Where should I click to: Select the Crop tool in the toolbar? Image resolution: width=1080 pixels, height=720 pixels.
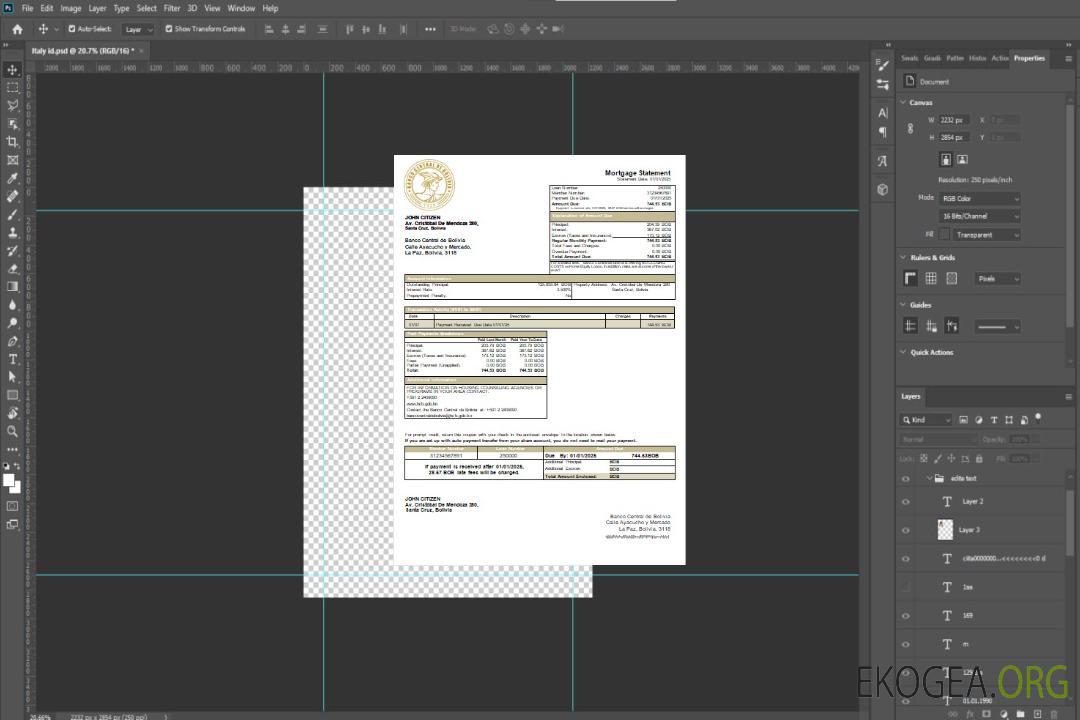tap(13, 142)
